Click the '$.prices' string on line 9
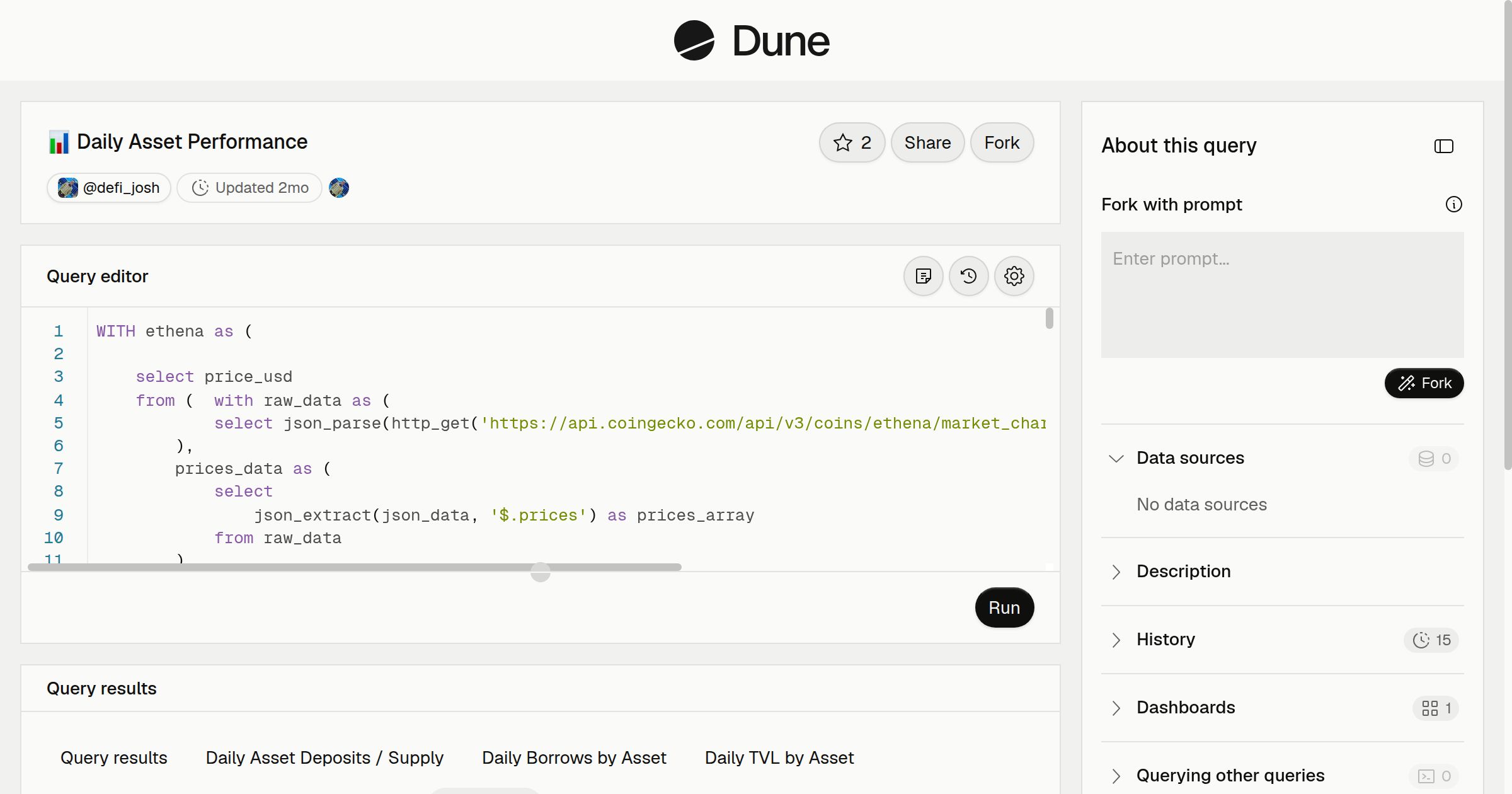The image size is (1512, 794). pyautogui.click(x=538, y=515)
